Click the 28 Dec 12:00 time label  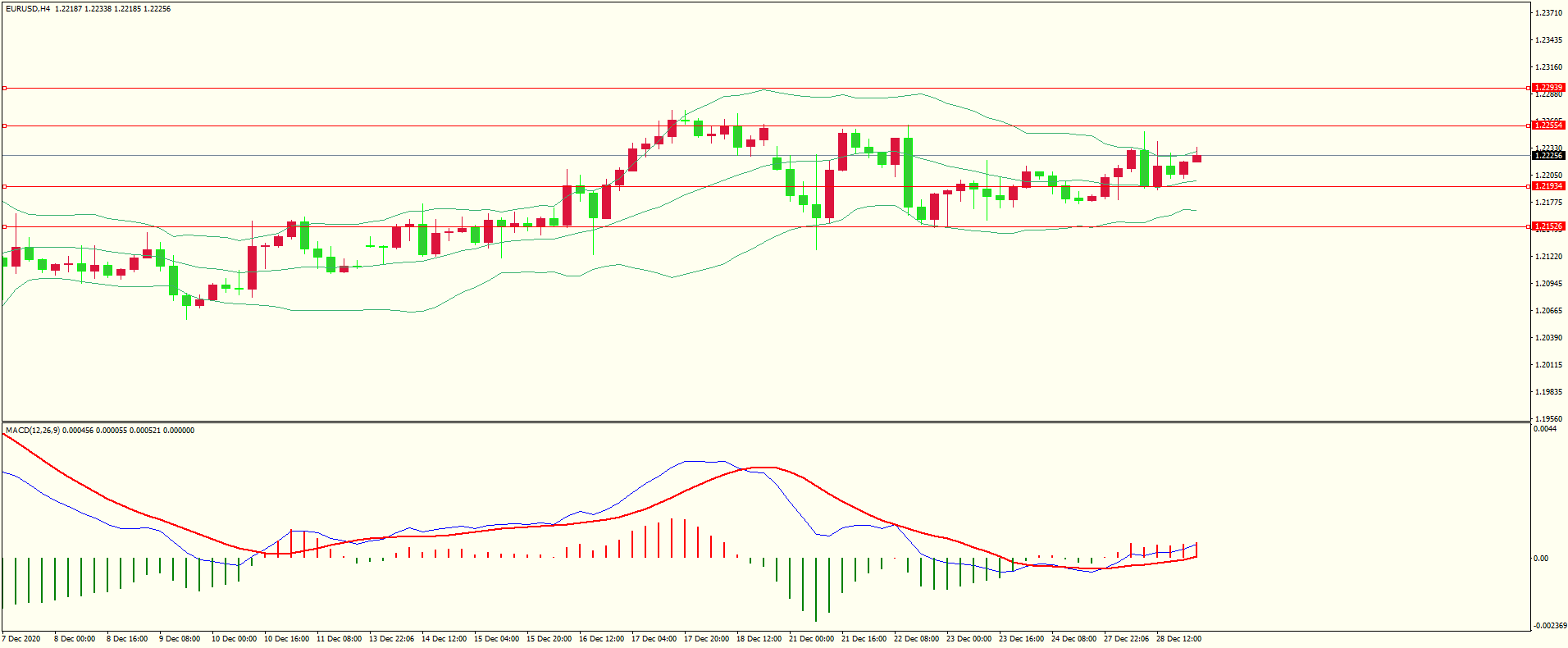tap(1178, 639)
